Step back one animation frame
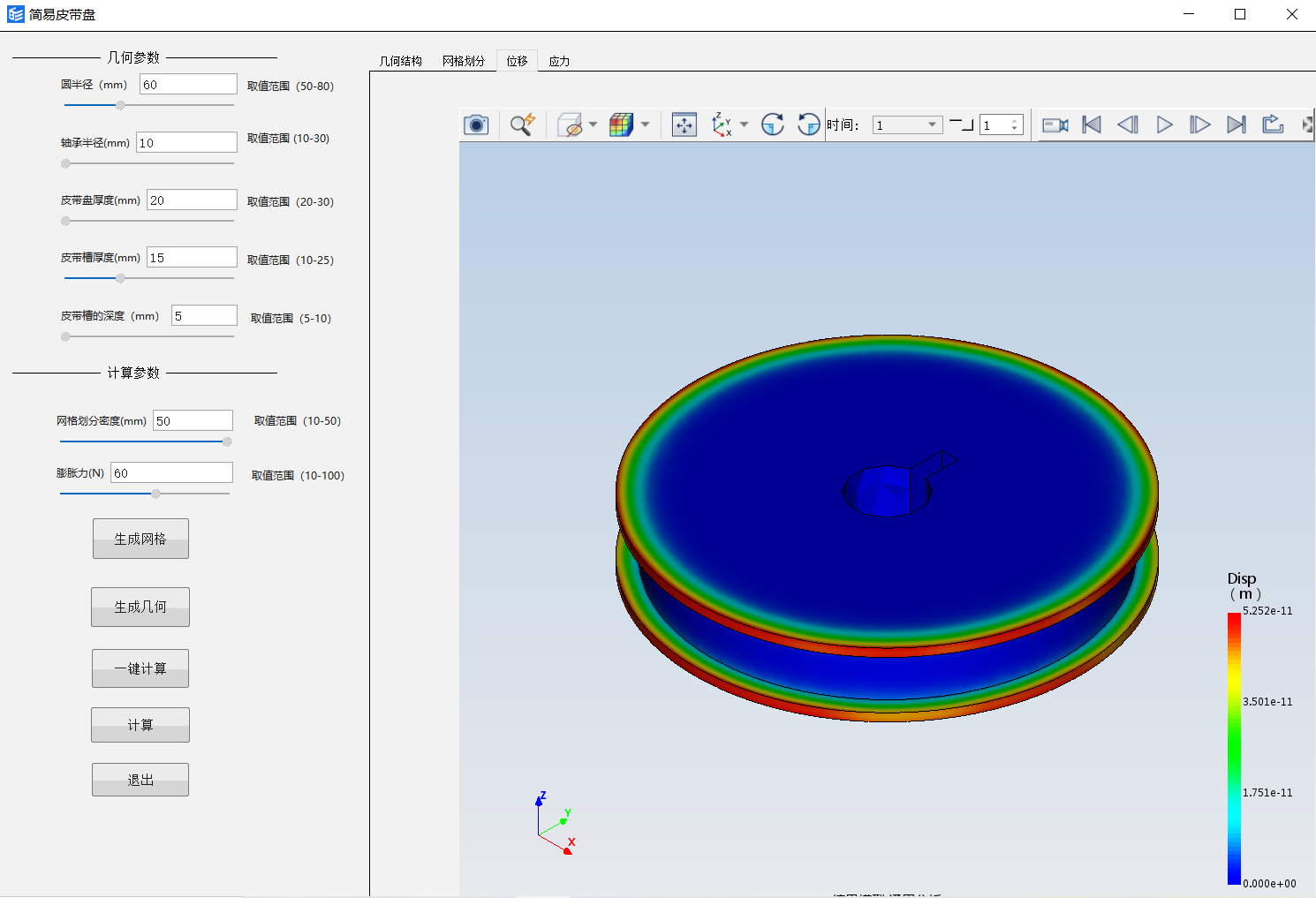1316x898 pixels. [1128, 125]
